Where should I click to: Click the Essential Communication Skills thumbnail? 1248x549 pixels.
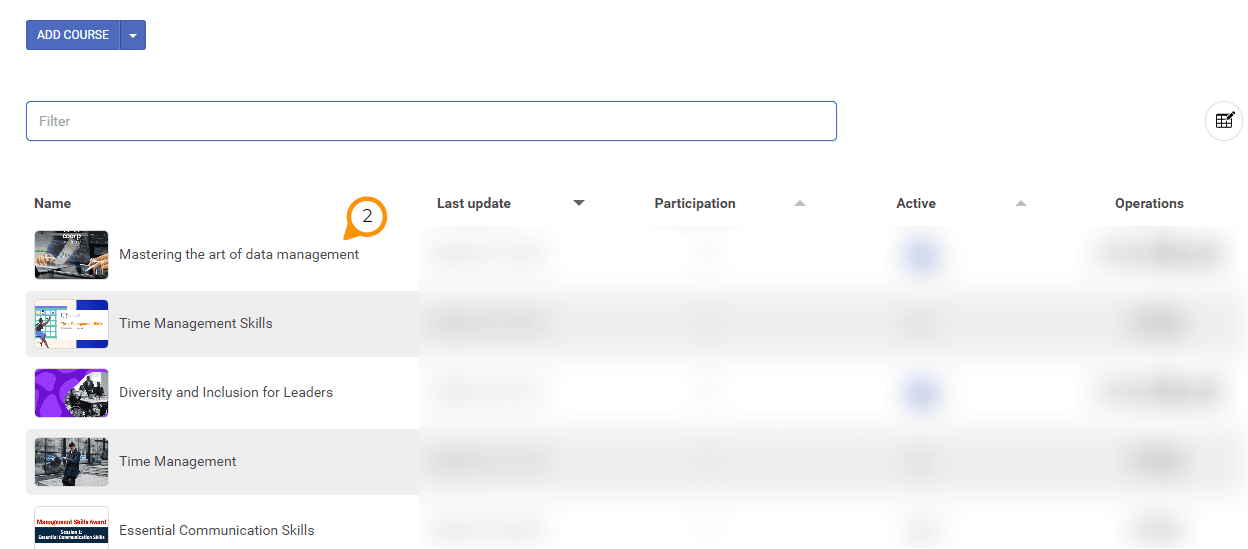(x=71, y=528)
